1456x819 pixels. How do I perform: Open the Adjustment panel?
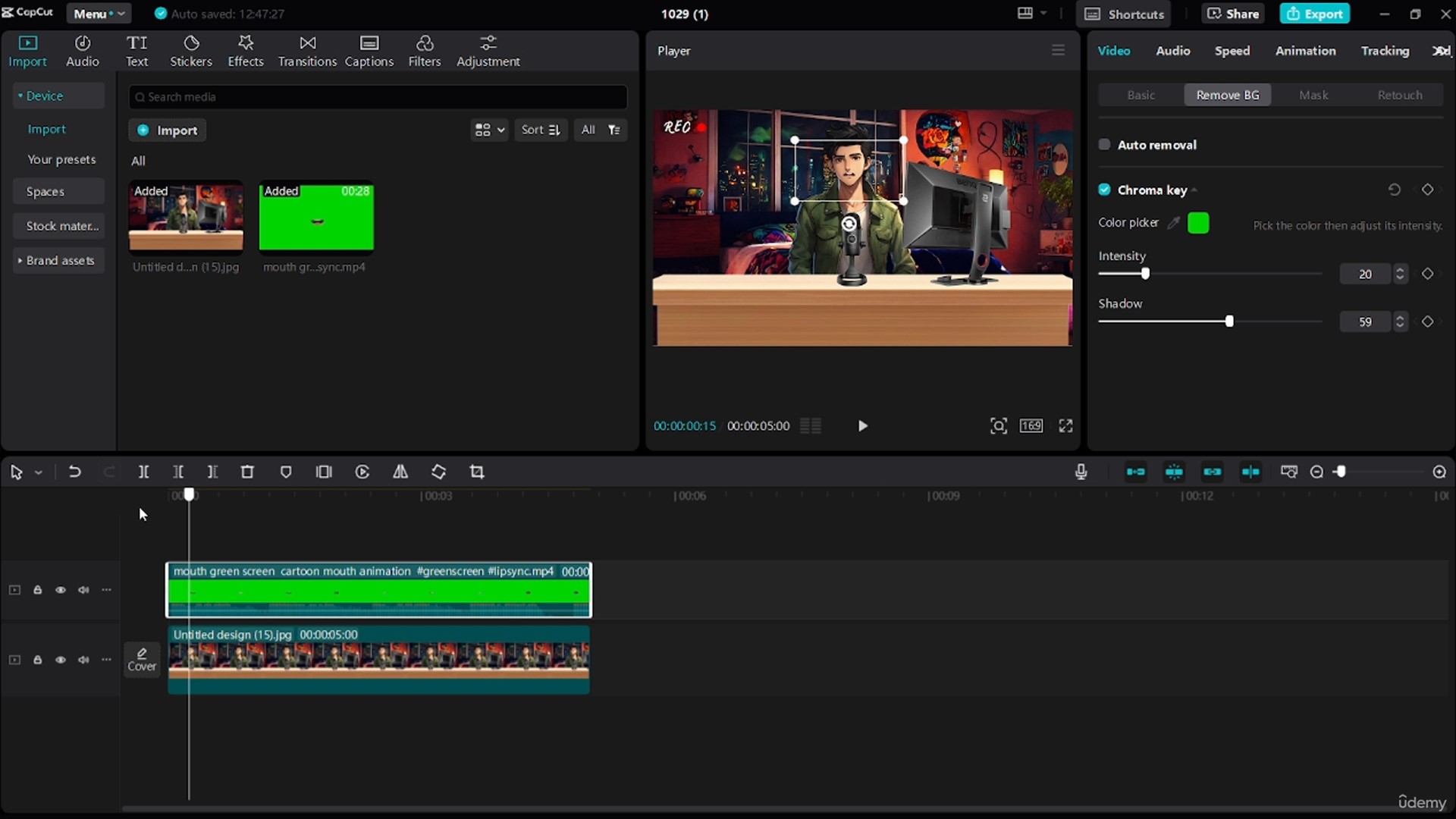[x=488, y=51]
